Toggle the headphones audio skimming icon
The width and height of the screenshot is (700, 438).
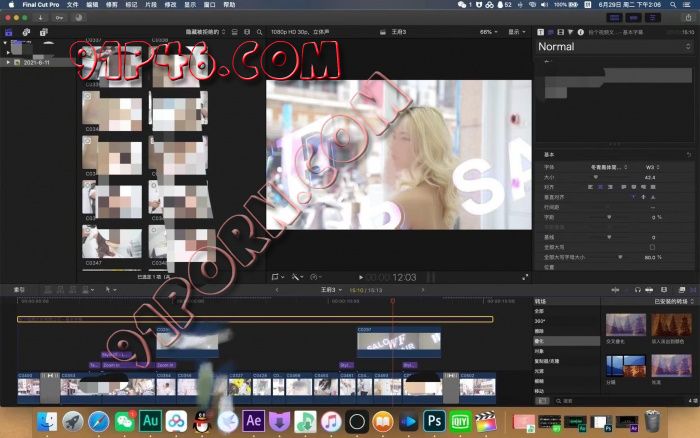637,288
